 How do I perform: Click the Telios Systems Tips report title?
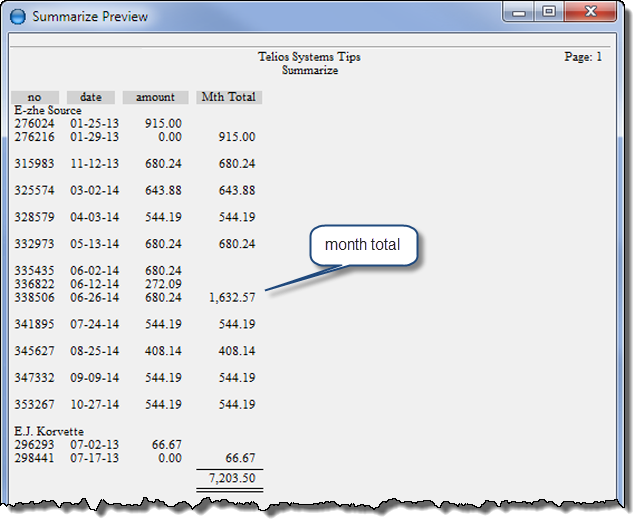(x=309, y=58)
